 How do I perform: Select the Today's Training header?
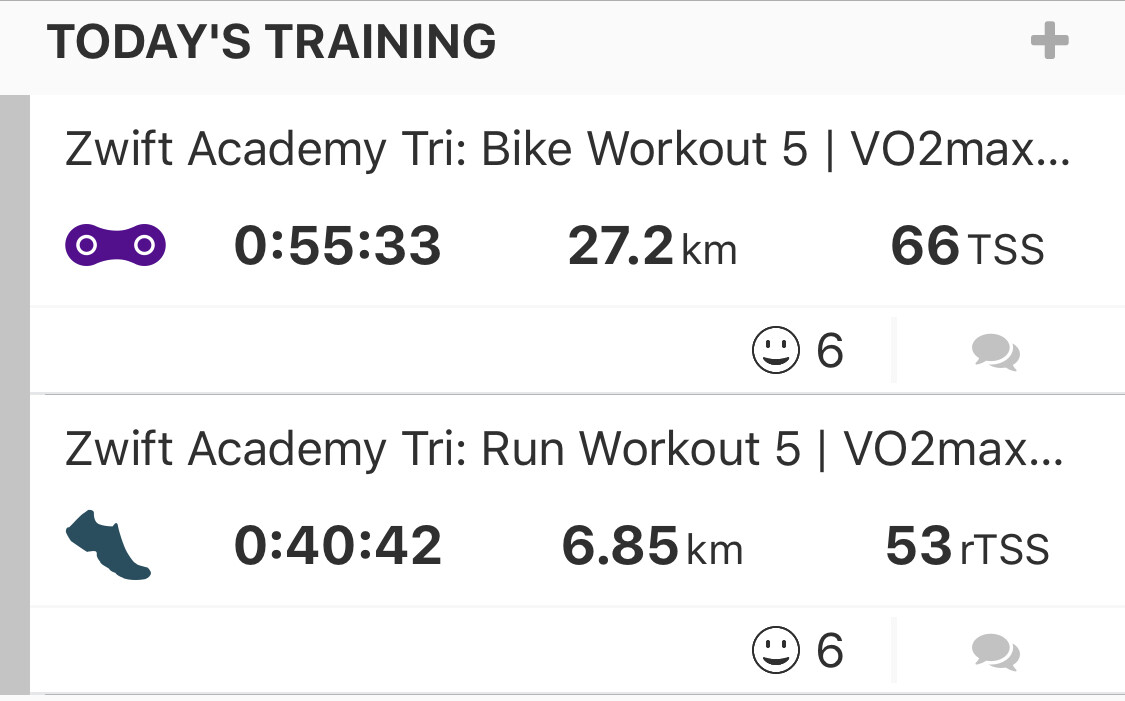click(x=272, y=43)
